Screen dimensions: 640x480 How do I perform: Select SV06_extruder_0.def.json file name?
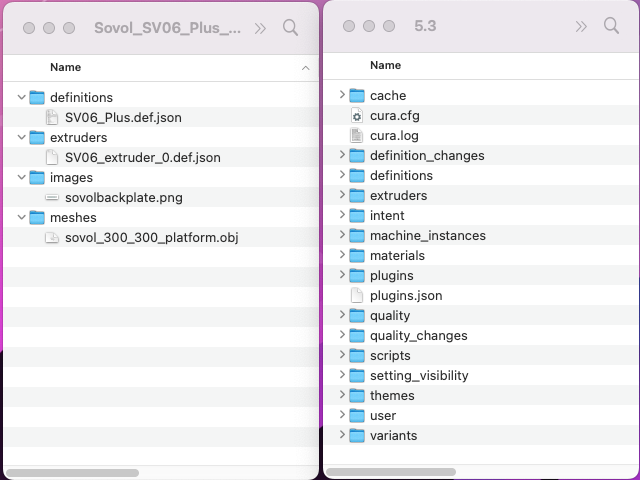pyautogui.click(x=143, y=158)
